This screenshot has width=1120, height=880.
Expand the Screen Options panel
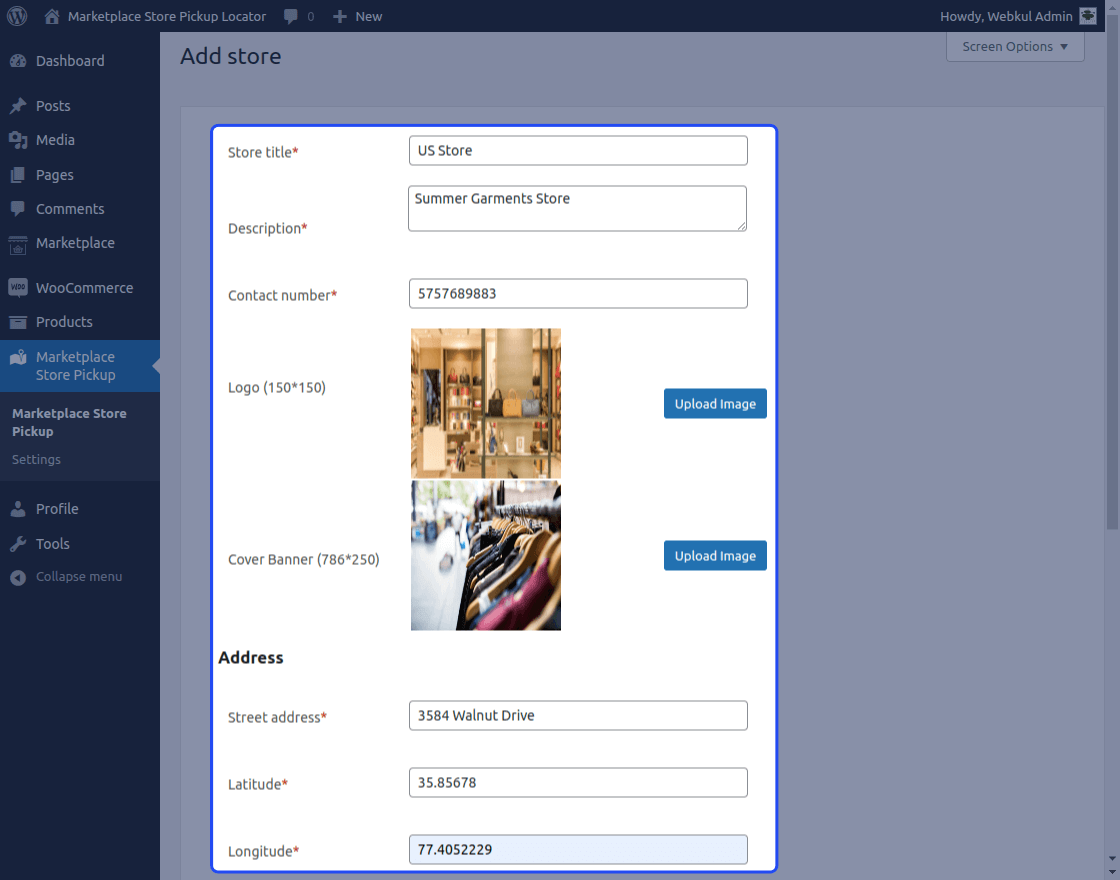click(x=1014, y=46)
